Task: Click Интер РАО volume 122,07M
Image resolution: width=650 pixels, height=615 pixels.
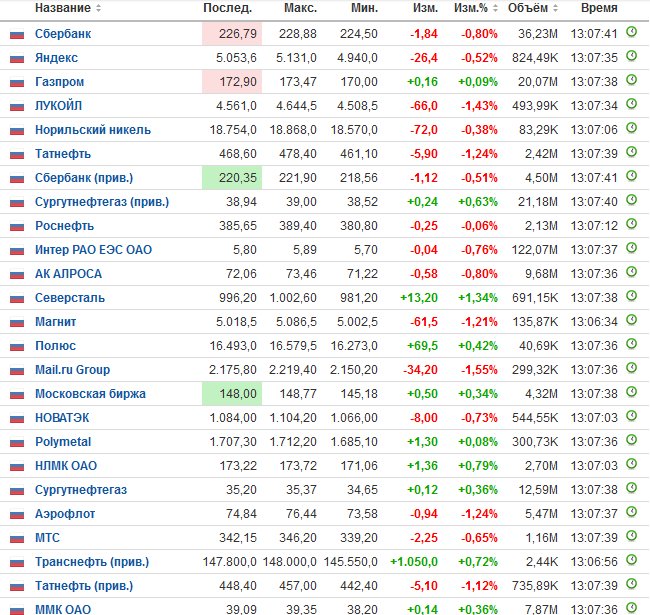Action: 535,250
